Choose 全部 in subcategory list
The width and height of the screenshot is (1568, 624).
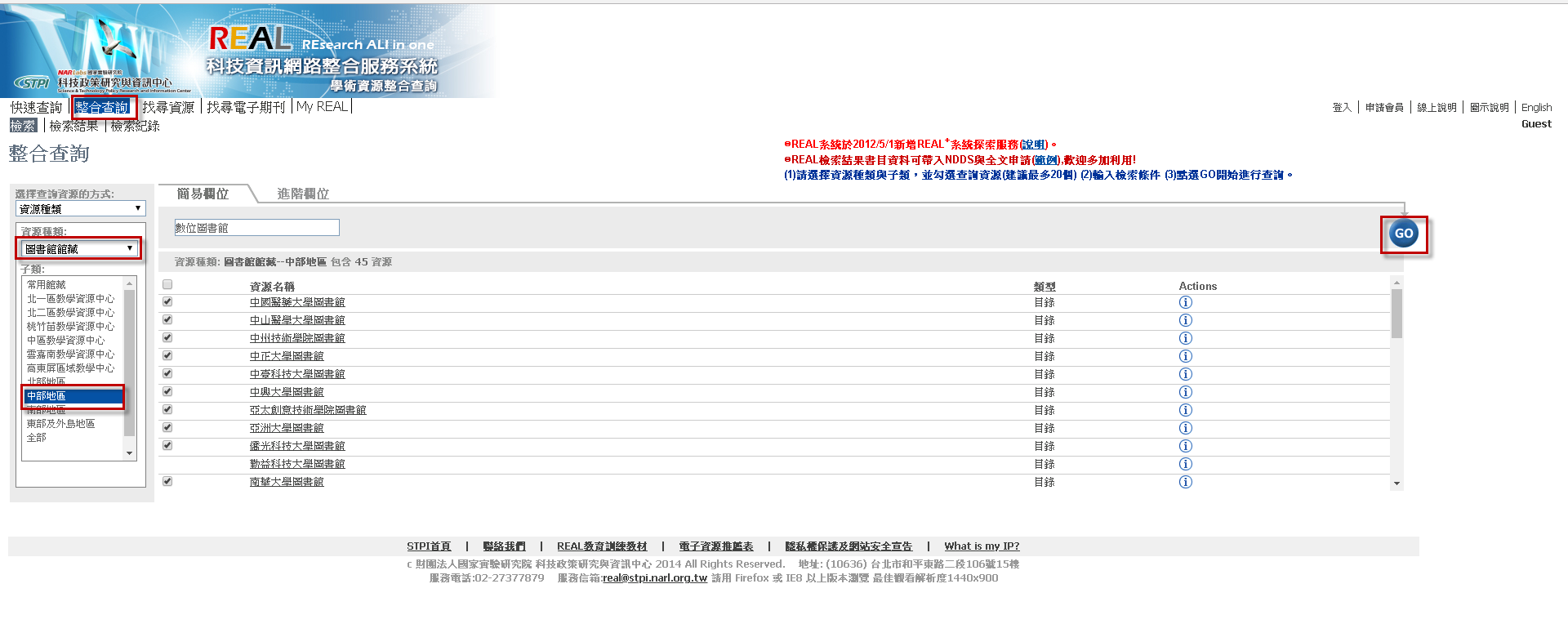pos(37,438)
